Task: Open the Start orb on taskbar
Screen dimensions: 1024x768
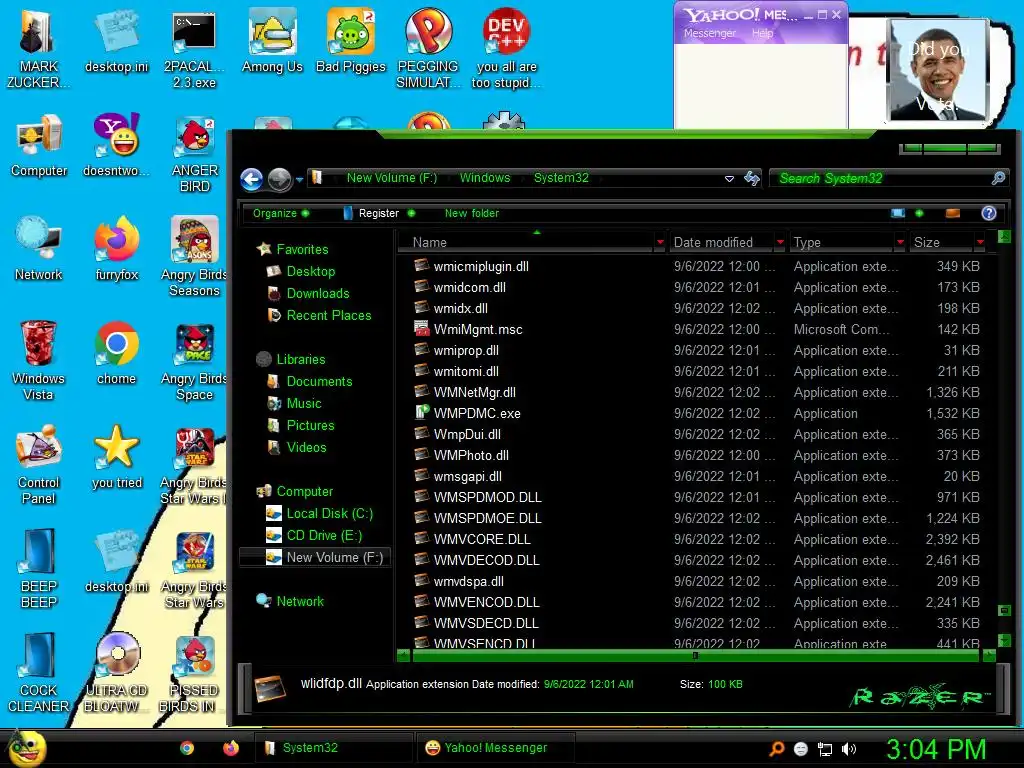Action: point(27,748)
